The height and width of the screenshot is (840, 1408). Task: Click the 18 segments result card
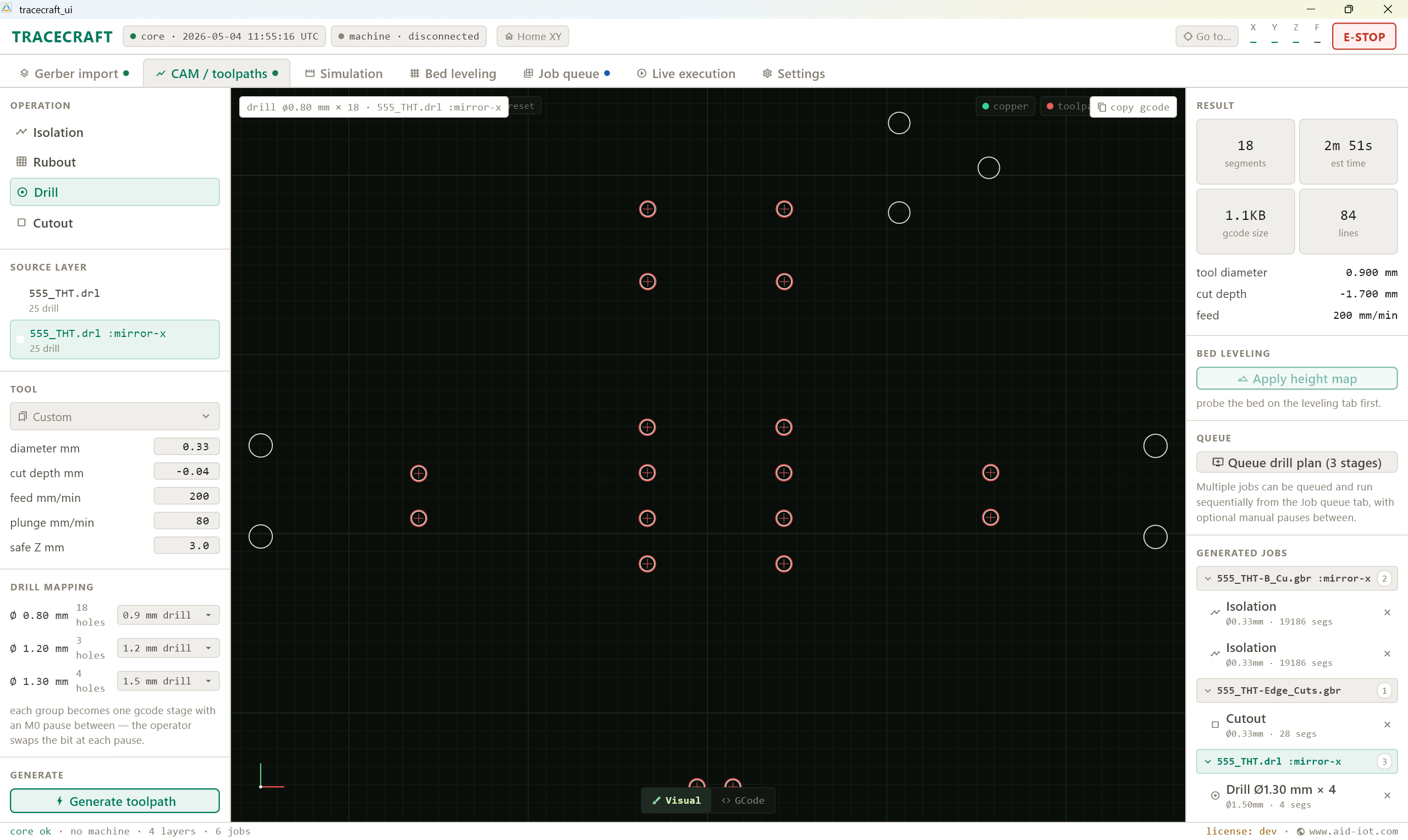coord(1245,152)
